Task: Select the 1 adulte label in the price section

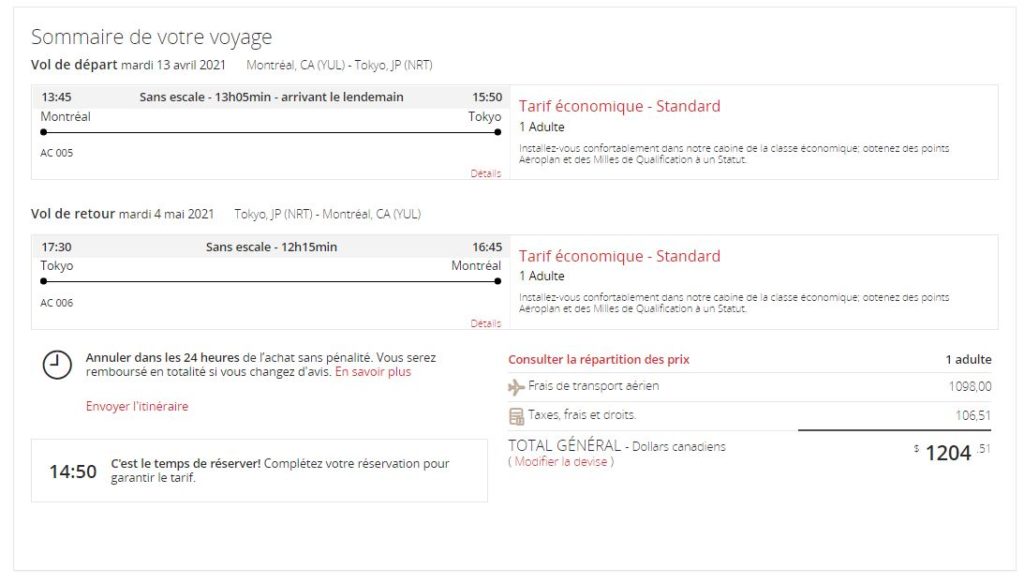Action: tap(971, 359)
